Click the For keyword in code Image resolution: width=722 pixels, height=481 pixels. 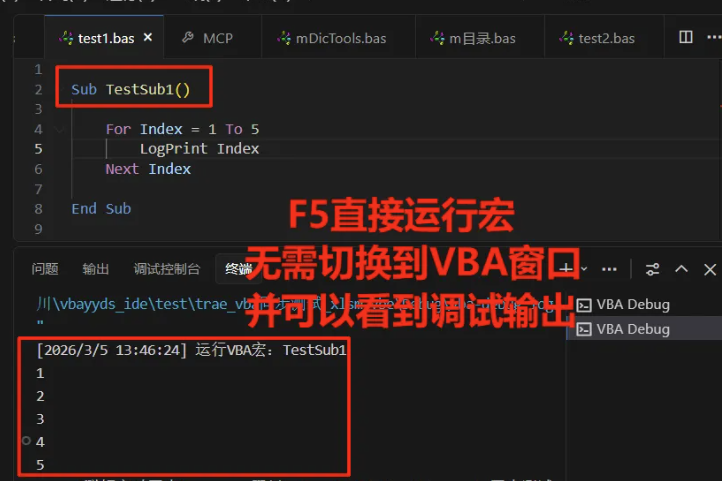click(118, 129)
